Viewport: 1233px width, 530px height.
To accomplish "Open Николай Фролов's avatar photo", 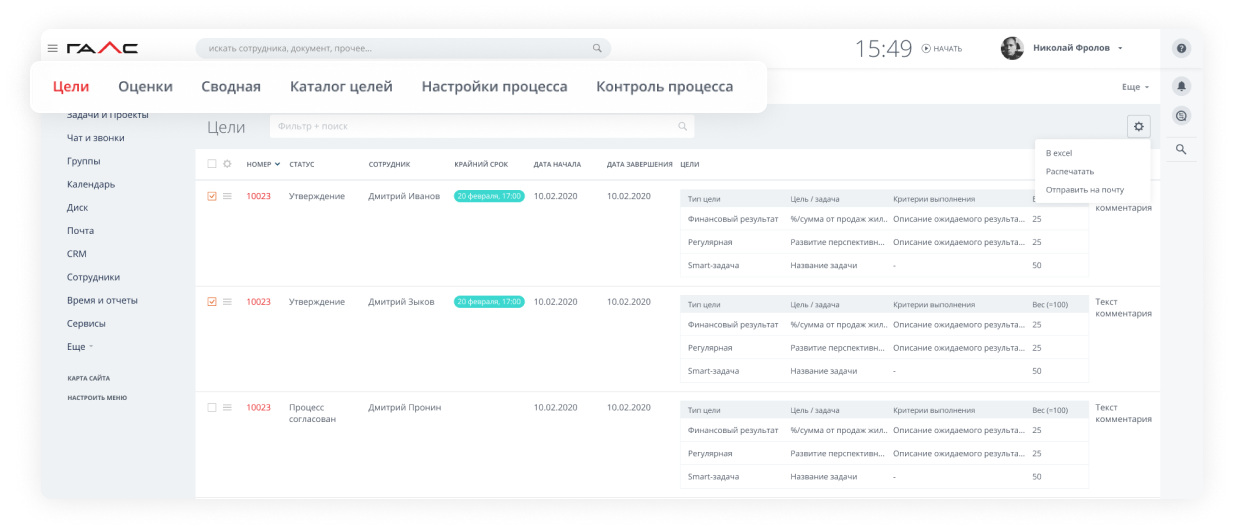I will click(1012, 48).
